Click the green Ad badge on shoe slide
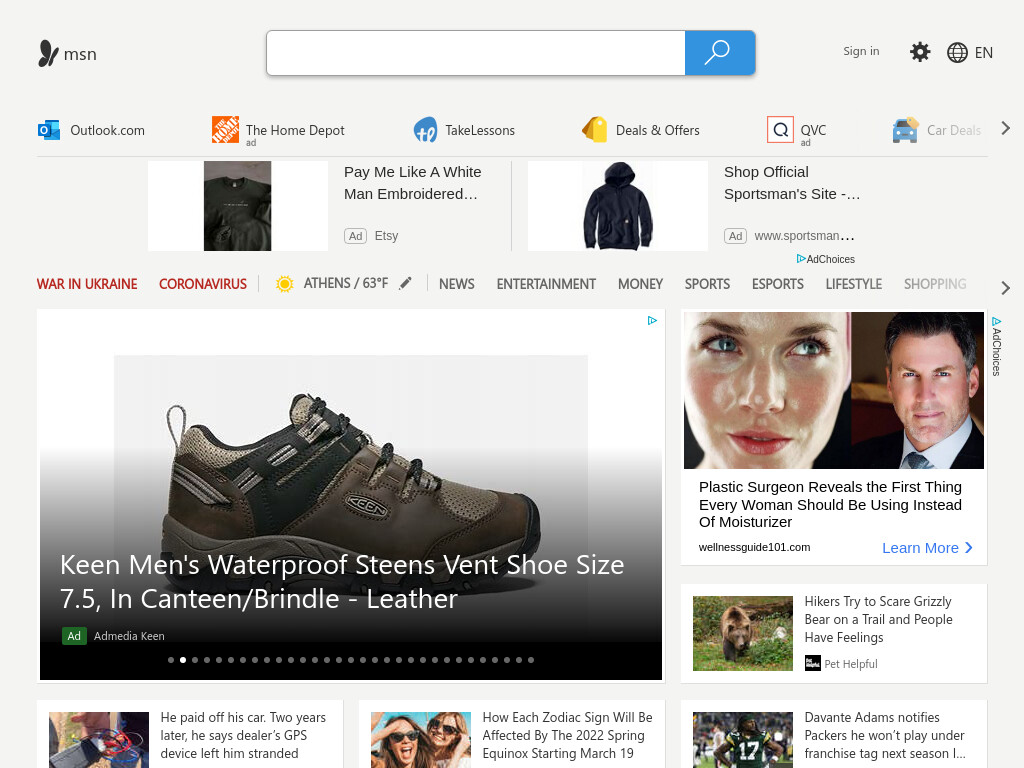 tap(74, 635)
